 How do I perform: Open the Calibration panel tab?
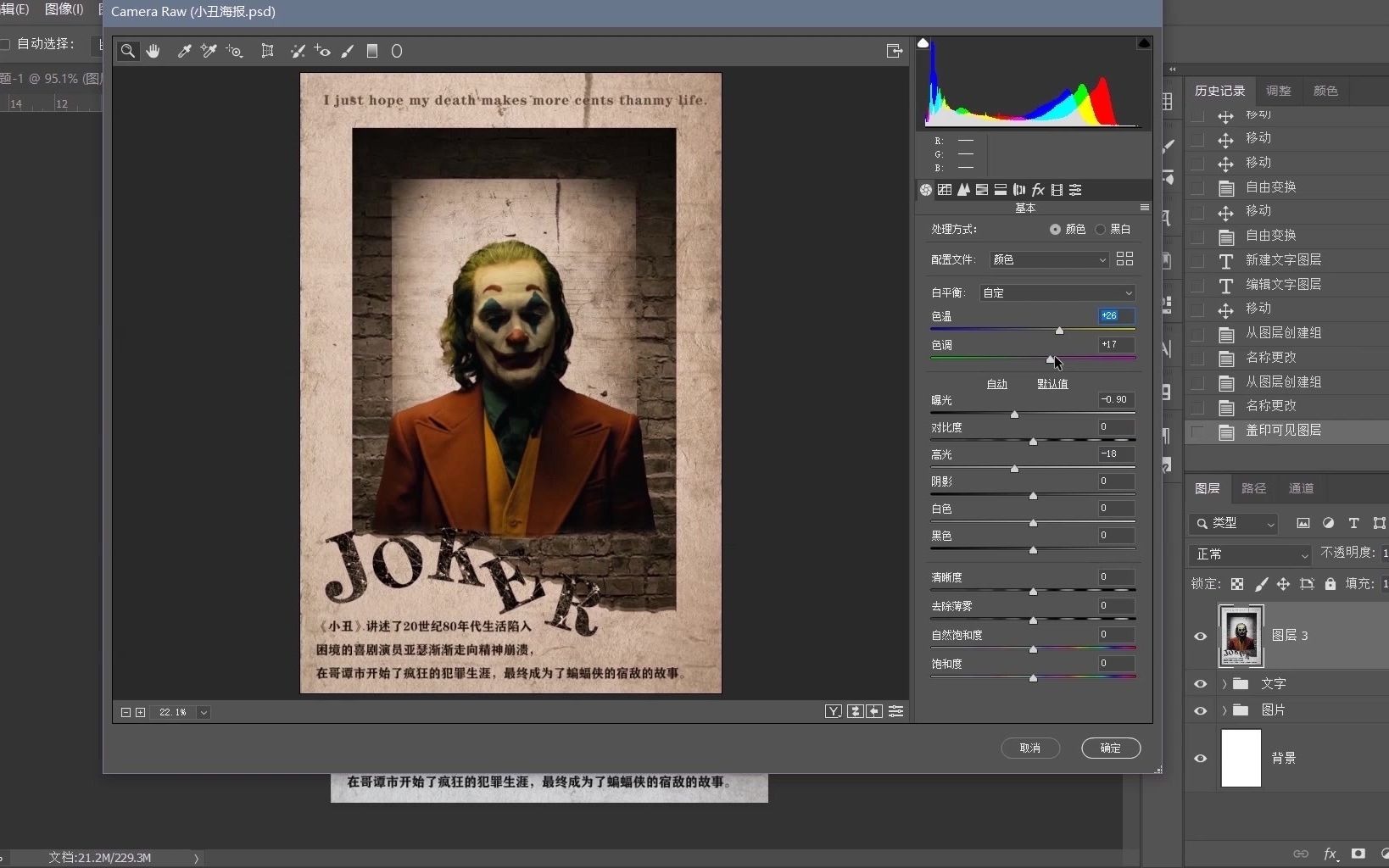tap(1057, 190)
